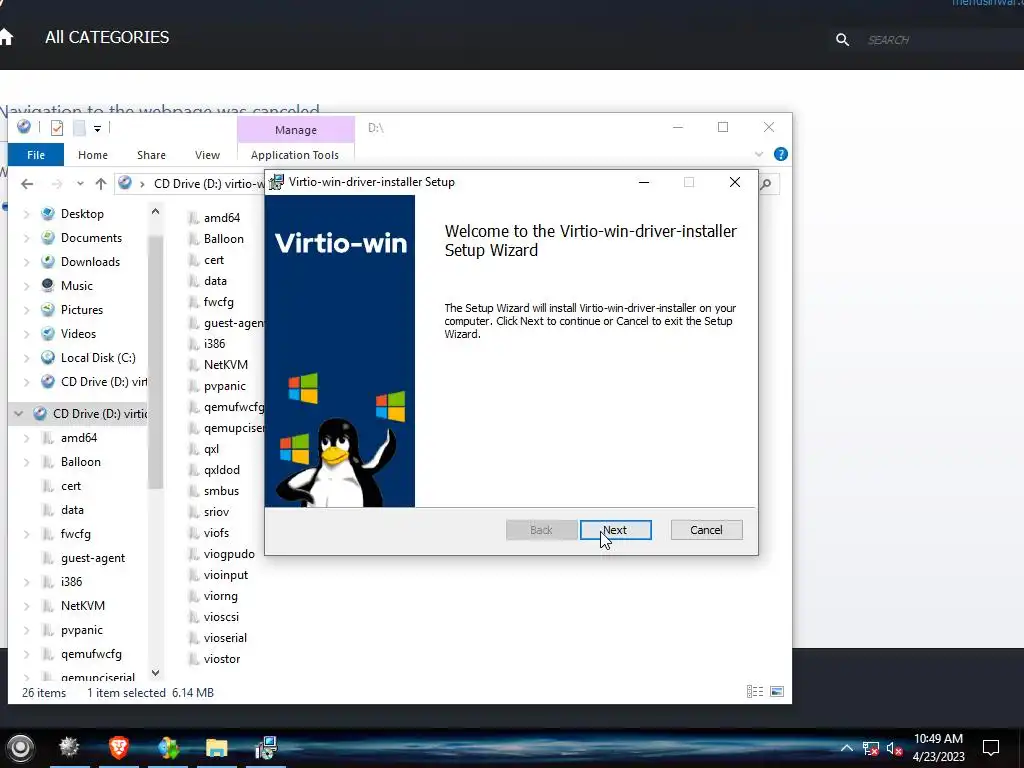Open All CATEGORIES on the webpage

(107, 37)
